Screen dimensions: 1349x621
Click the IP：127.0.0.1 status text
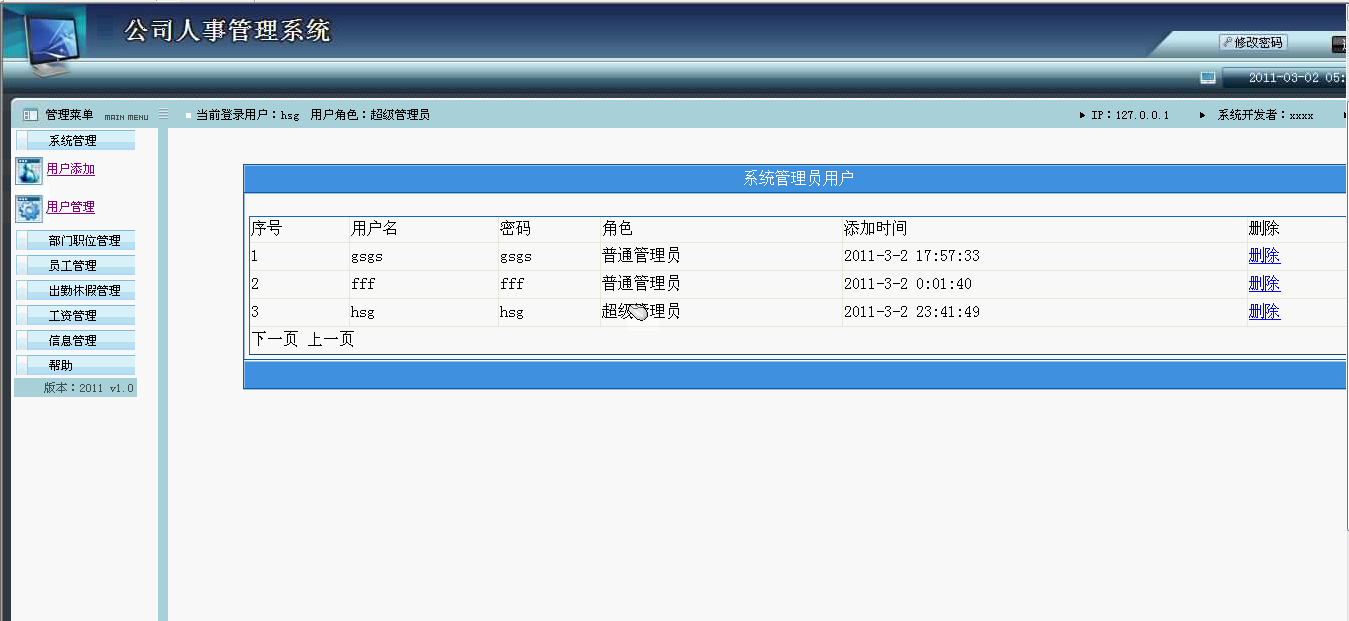(x=1130, y=115)
